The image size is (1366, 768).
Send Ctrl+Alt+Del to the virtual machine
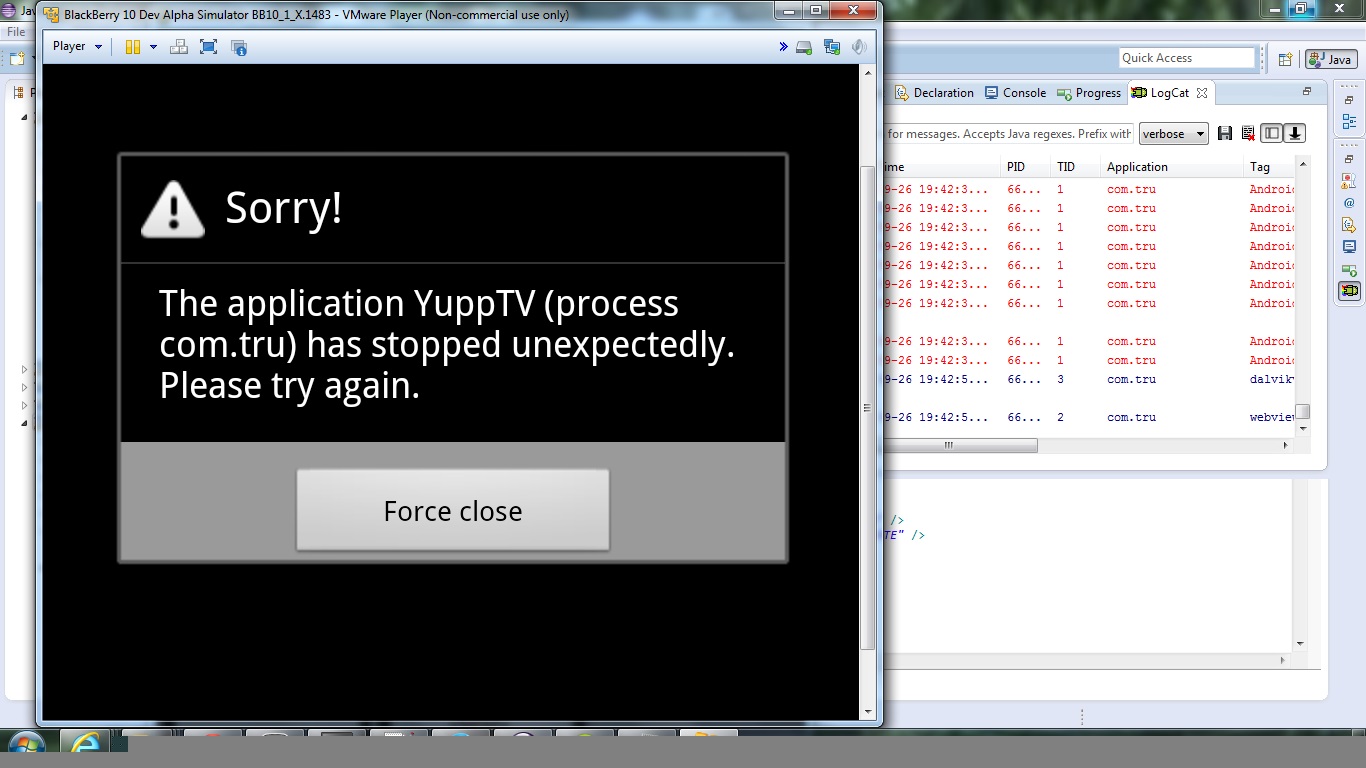tap(179, 46)
